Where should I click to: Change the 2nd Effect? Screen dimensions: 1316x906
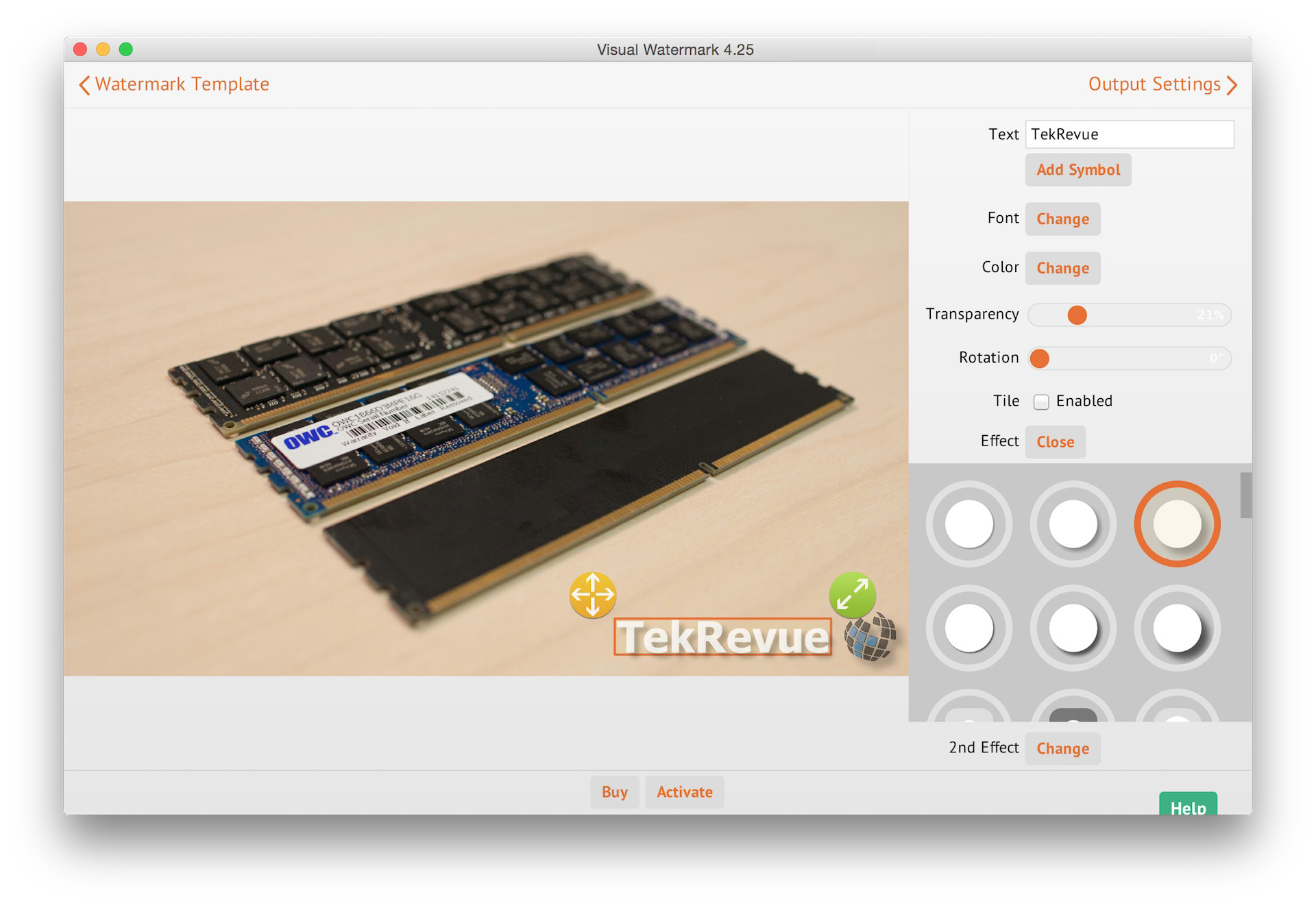click(1062, 748)
